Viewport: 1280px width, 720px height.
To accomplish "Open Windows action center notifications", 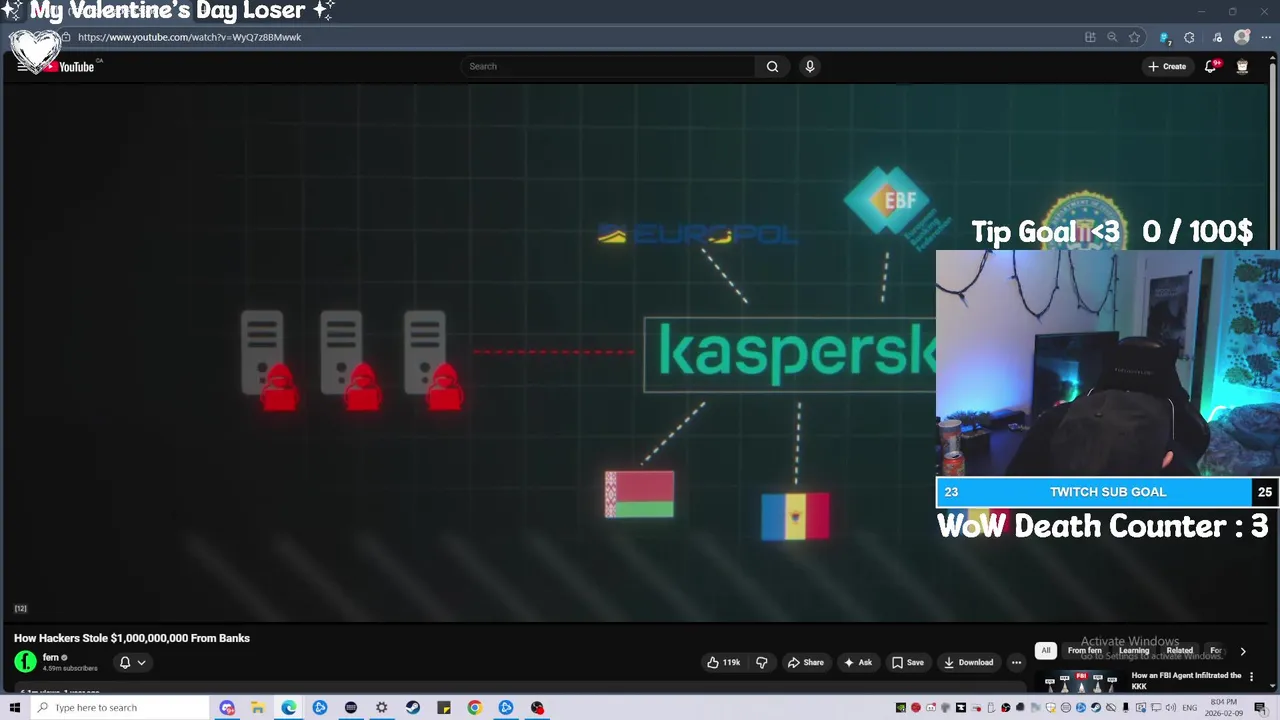I will [x=1260, y=708].
